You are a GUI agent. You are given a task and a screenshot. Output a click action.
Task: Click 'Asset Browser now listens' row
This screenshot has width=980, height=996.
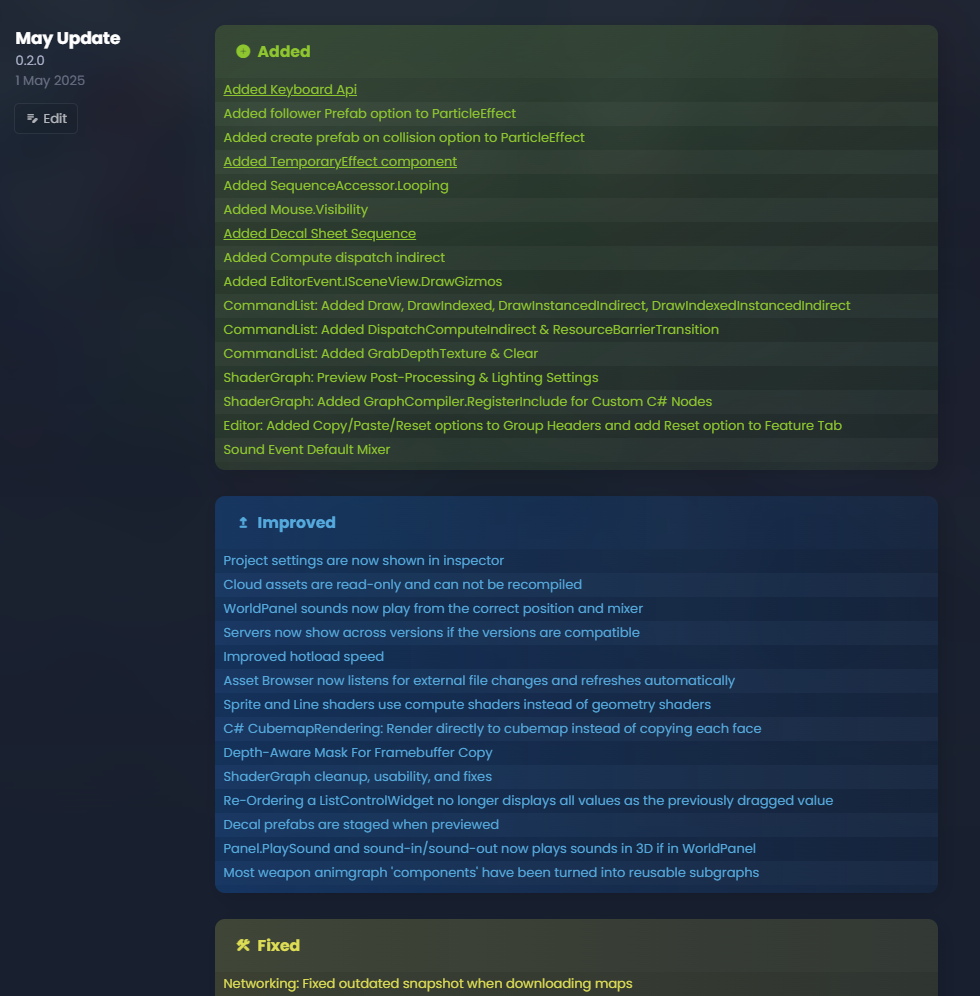(576, 681)
